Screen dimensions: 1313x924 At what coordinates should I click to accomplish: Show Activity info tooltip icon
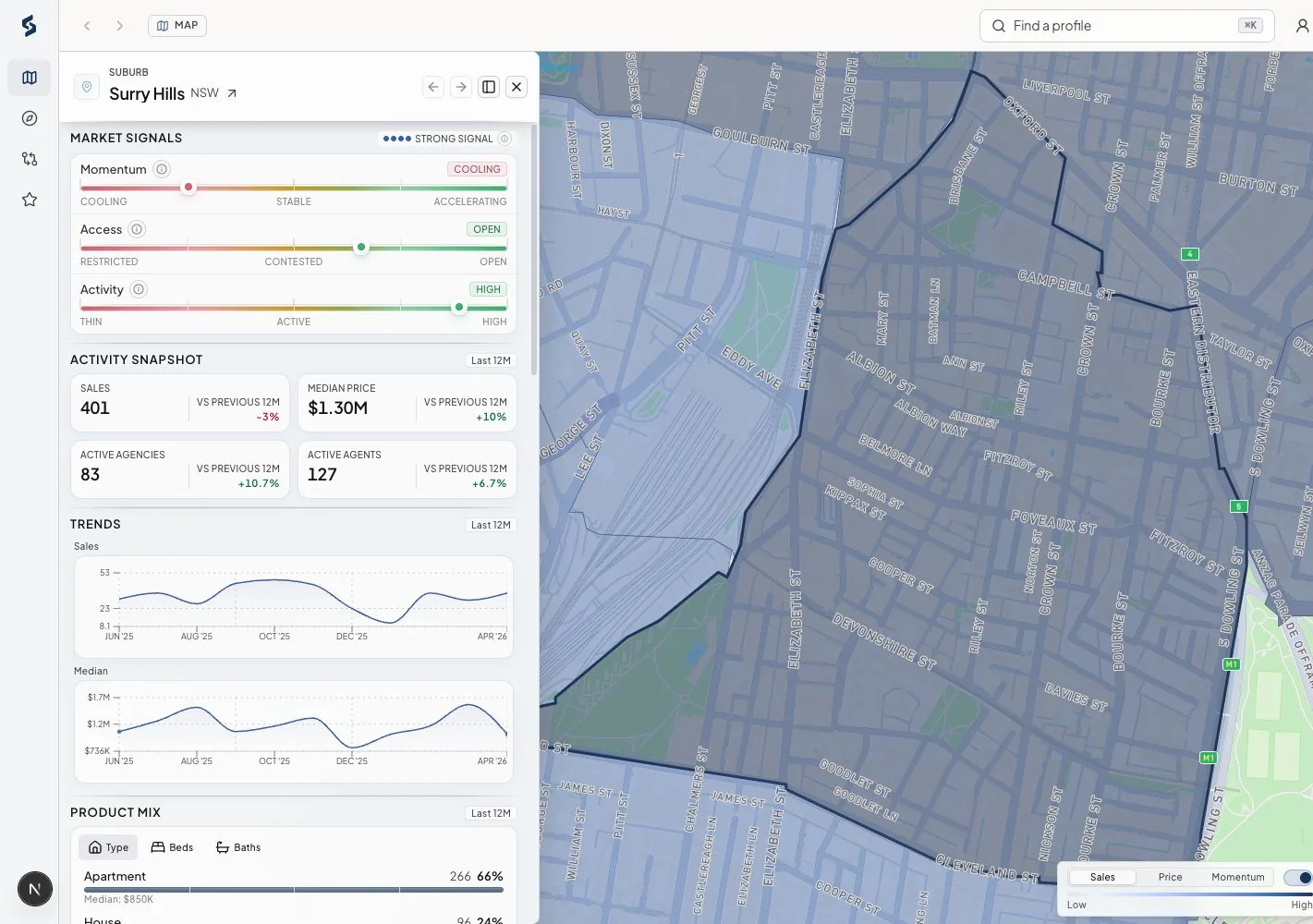(139, 289)
